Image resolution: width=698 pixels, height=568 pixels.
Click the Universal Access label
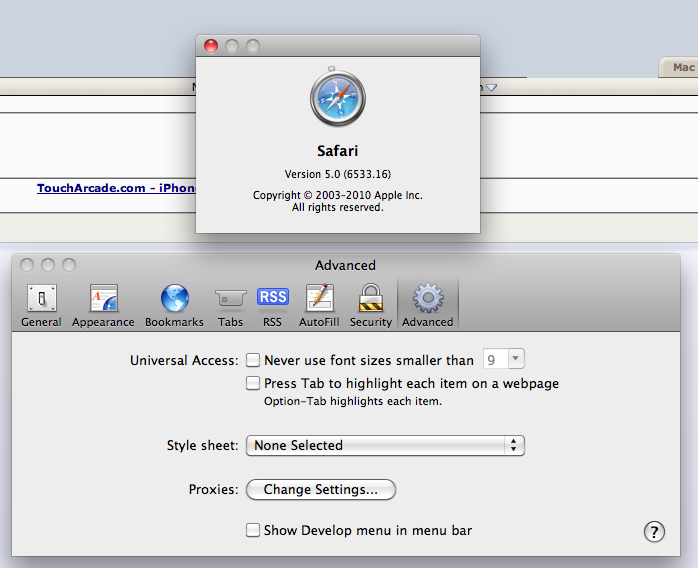click(184, 360)
